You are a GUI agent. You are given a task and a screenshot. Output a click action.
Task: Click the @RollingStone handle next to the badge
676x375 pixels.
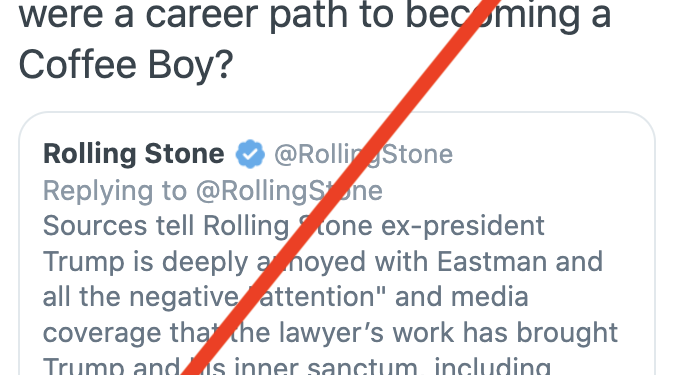click(363, 154)
